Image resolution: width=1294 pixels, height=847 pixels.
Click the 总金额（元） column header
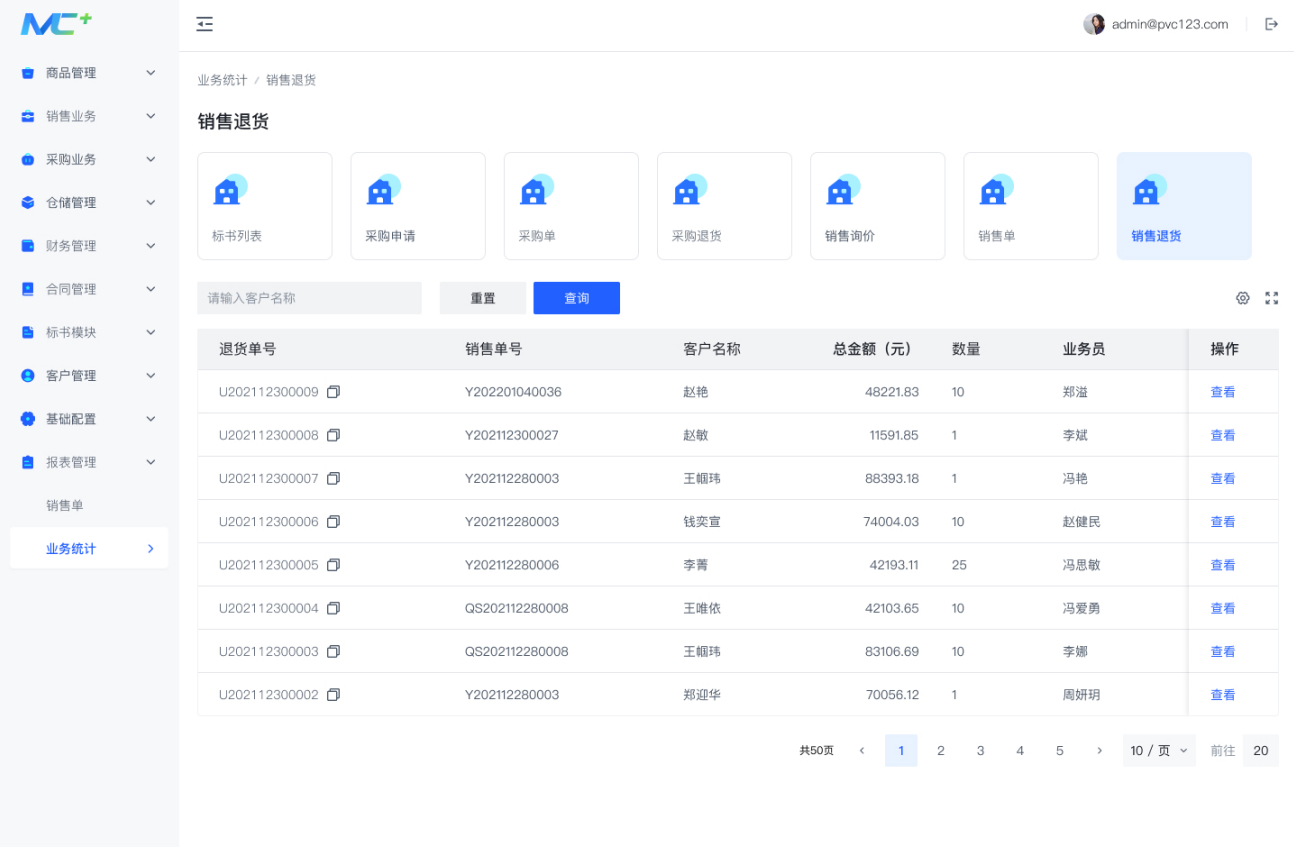875,349
